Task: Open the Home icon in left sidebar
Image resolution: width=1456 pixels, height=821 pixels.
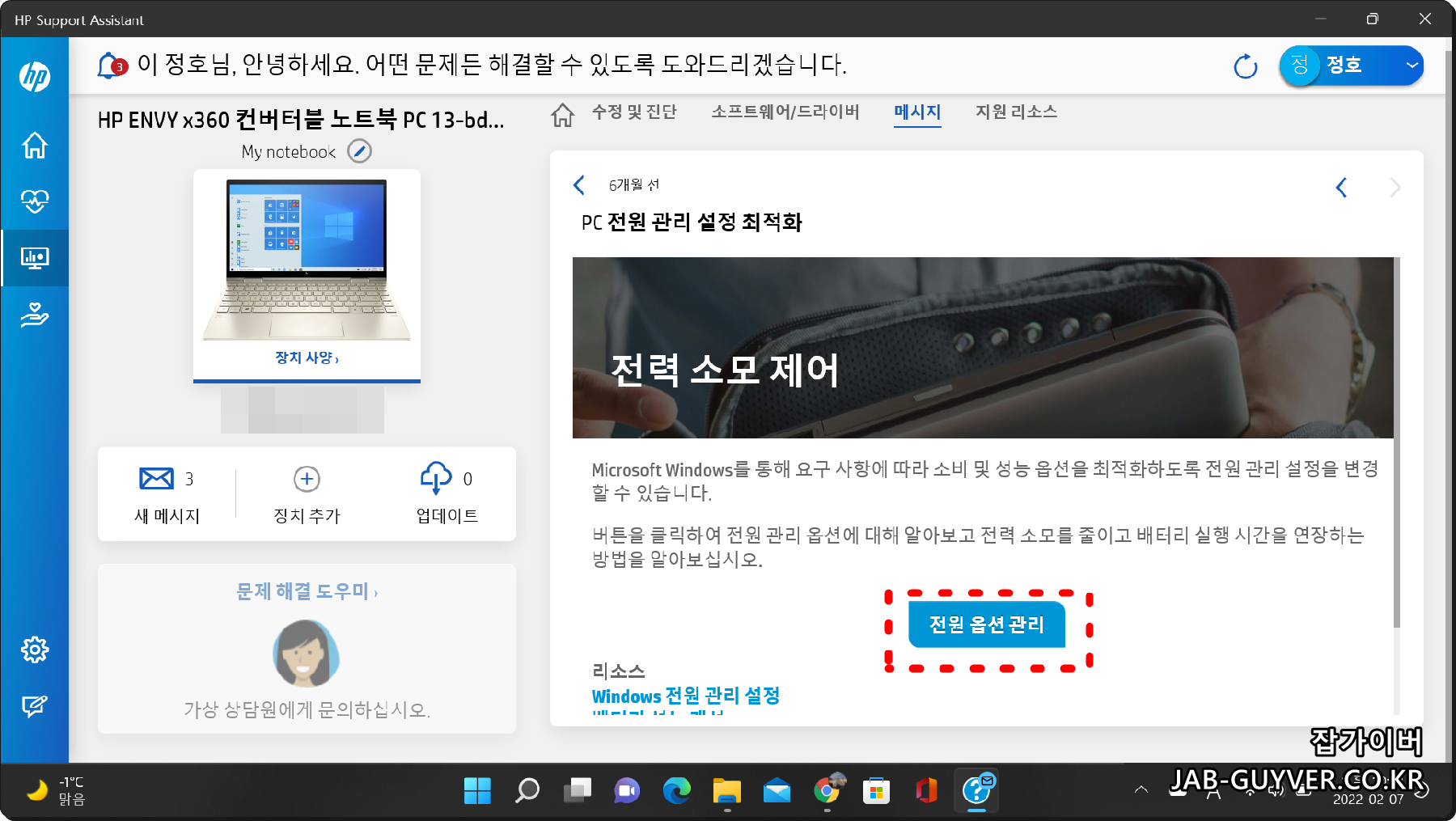Action: [x=35, y=145]
